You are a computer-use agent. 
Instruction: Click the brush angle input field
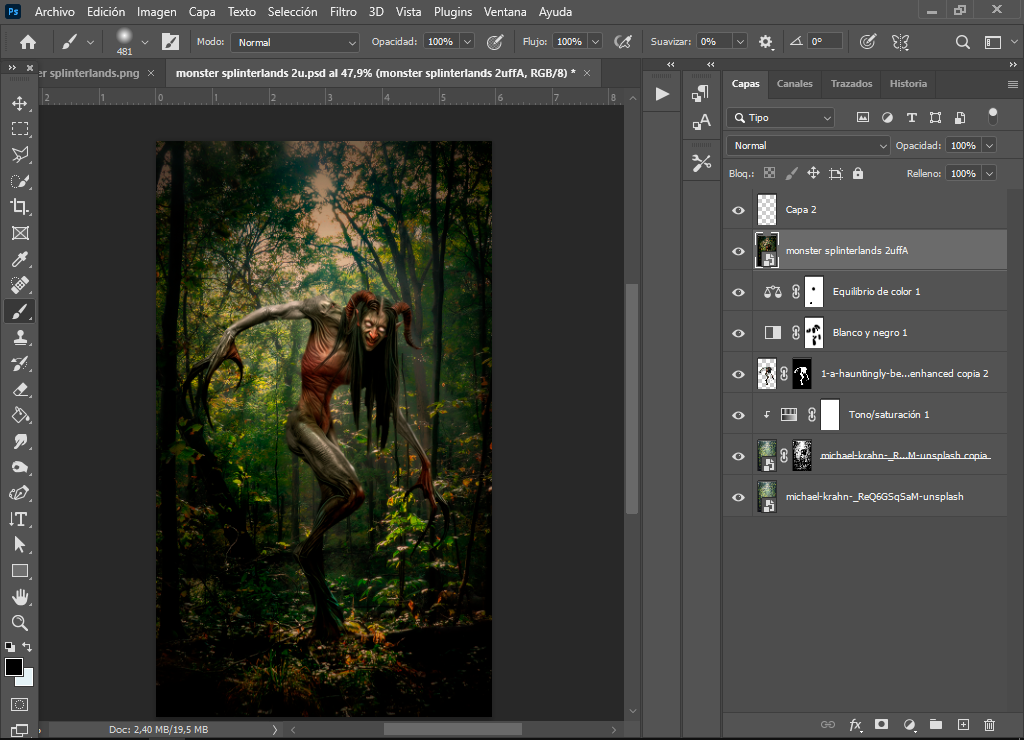(x=825, y=42)
